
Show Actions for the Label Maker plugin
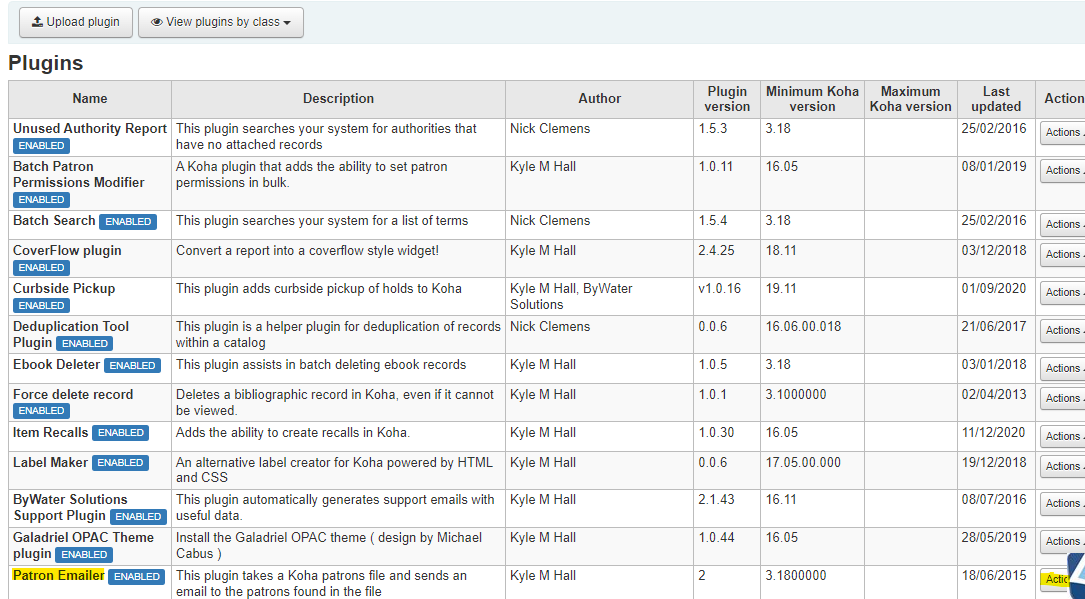point(1063,466)
